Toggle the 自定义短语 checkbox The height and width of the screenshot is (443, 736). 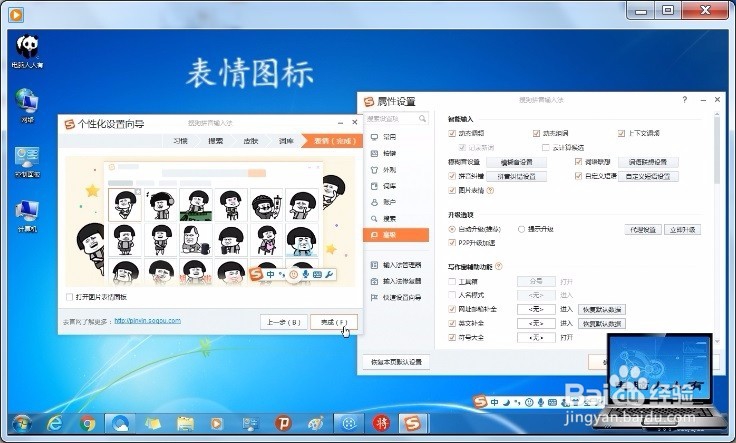click(x=578, y=176)
